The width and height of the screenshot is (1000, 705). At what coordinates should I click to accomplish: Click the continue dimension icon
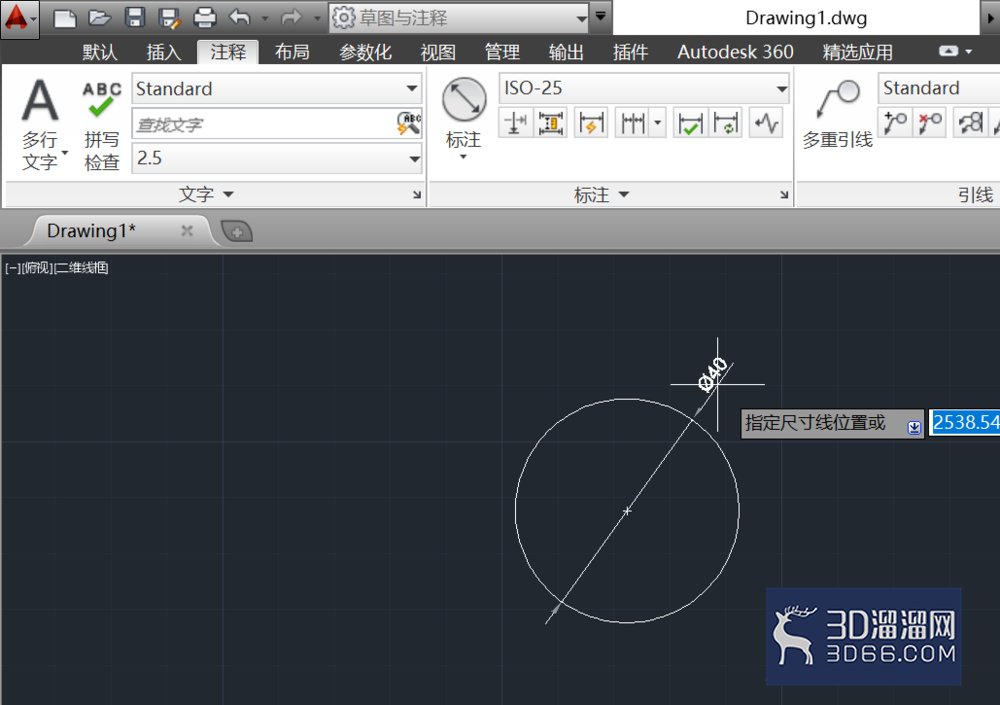632,122
